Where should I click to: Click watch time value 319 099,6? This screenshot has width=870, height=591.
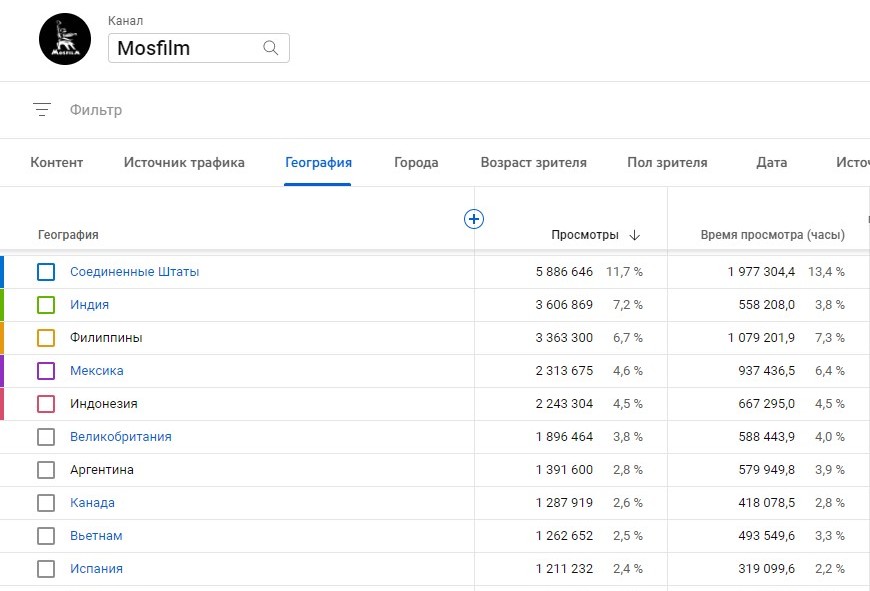pos(767,569)
